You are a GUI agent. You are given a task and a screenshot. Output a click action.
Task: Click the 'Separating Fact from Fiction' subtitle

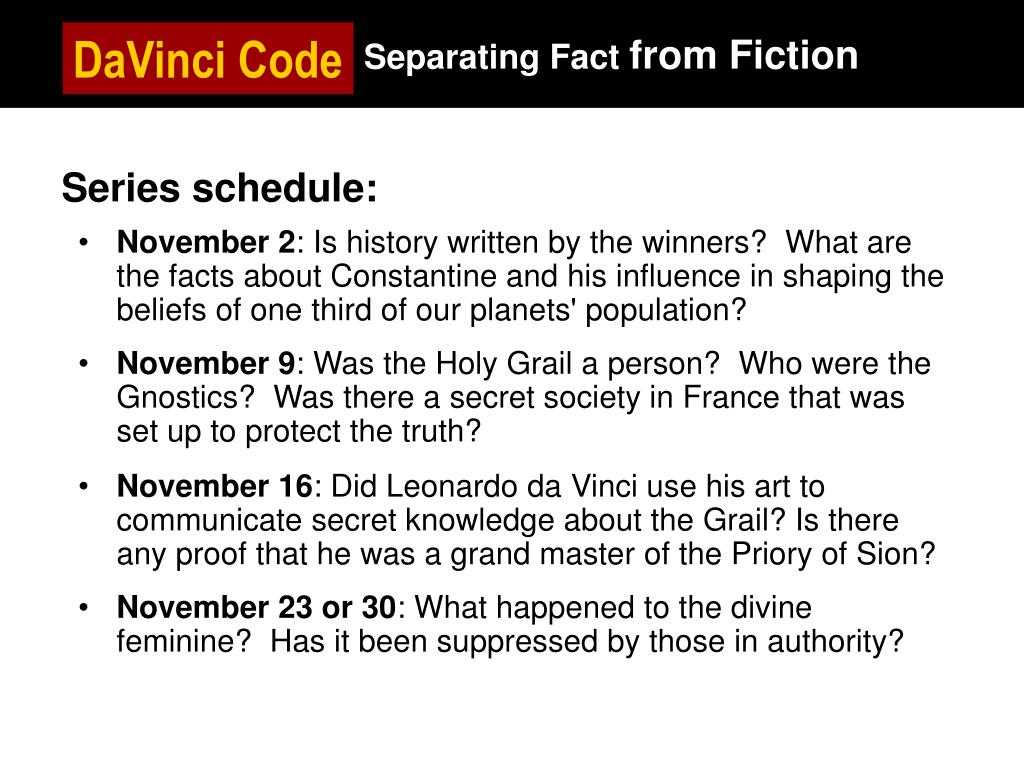point(611,56)
